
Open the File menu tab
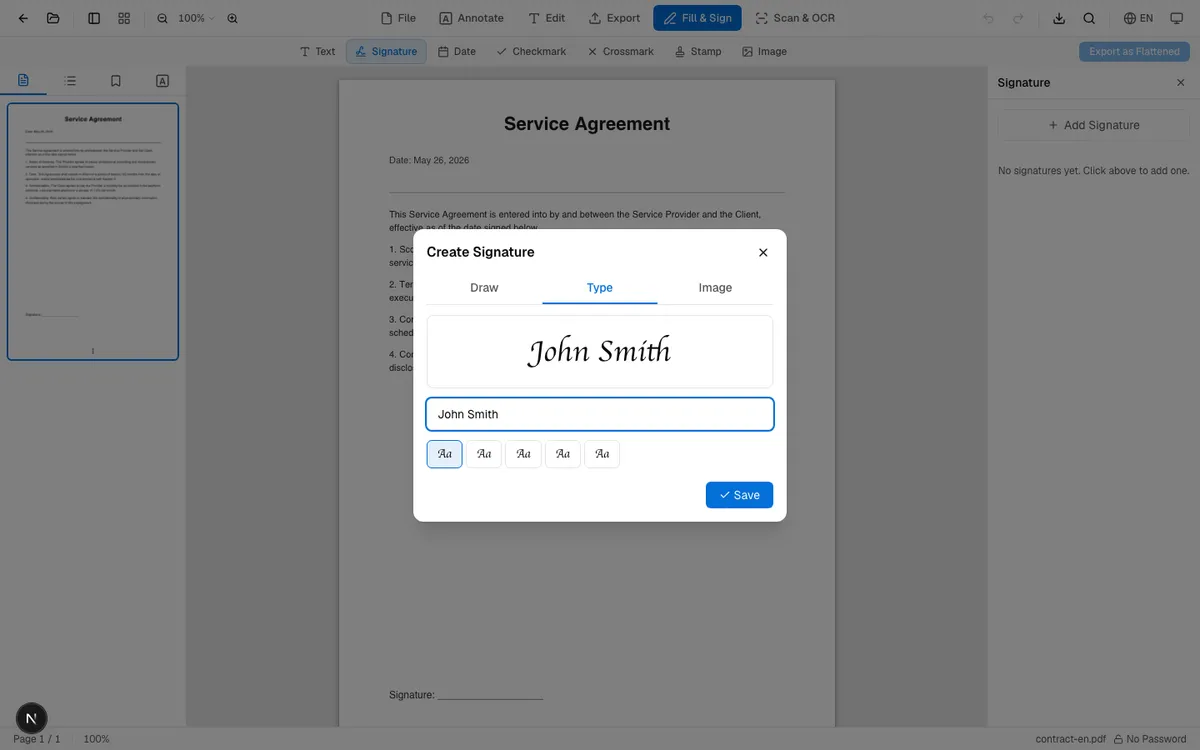pos(398,18)
